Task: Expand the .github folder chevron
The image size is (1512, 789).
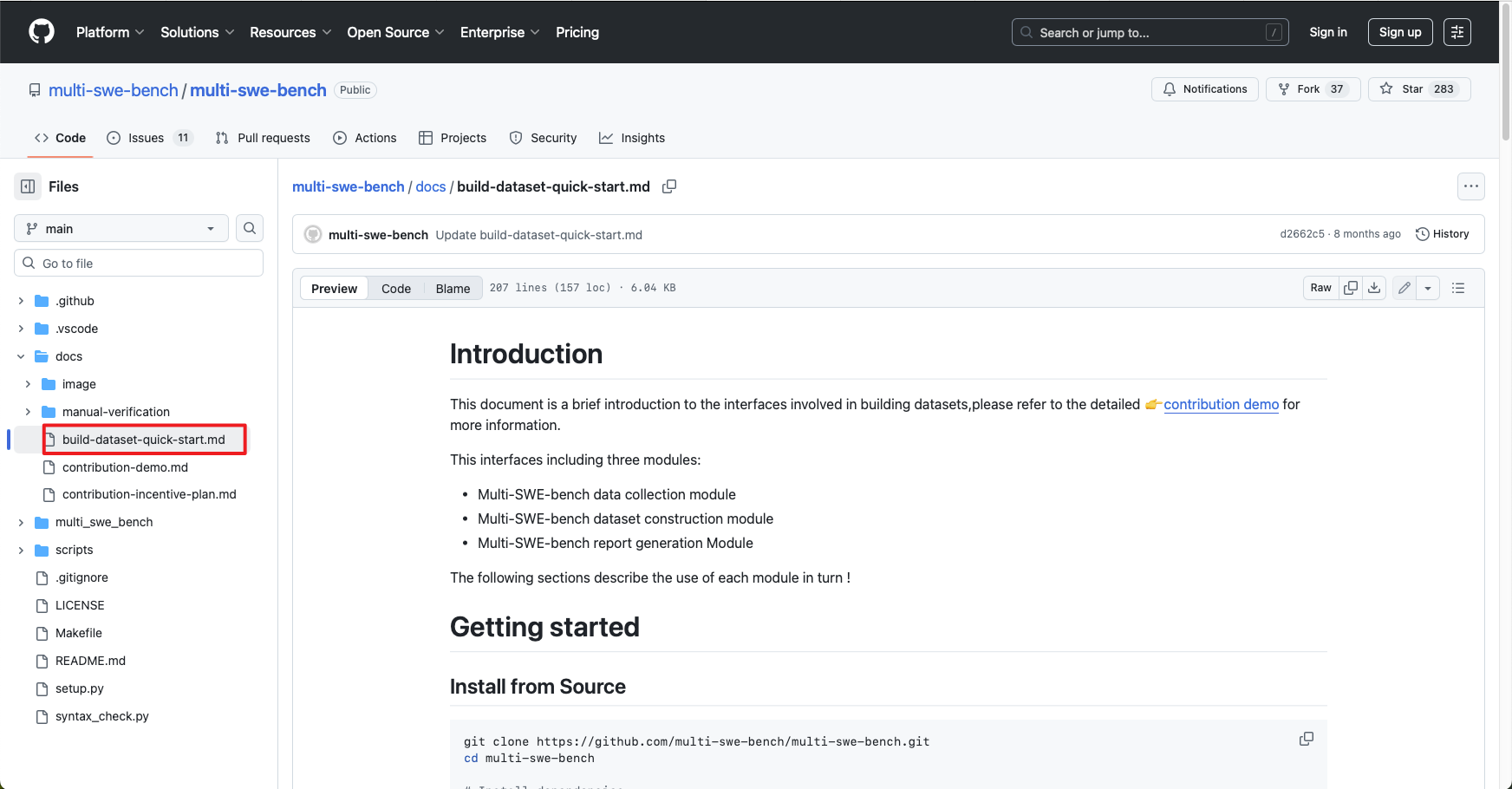Action: 21,301
